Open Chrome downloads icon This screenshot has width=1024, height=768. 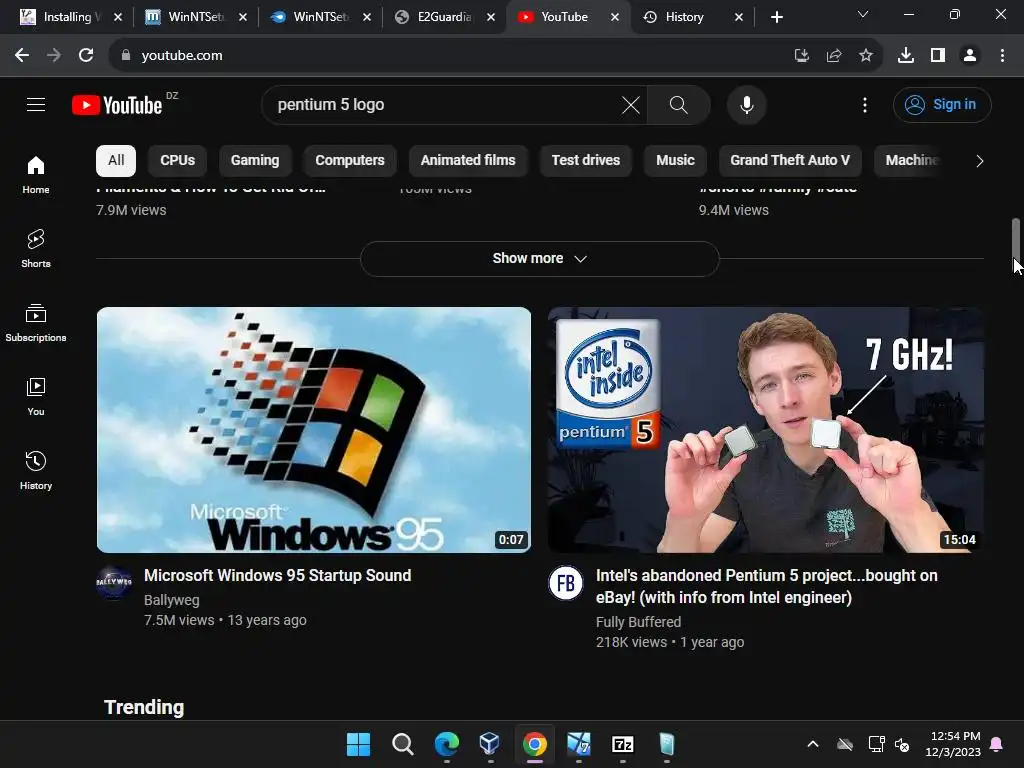pyautogui.click(x=906, y=56)
